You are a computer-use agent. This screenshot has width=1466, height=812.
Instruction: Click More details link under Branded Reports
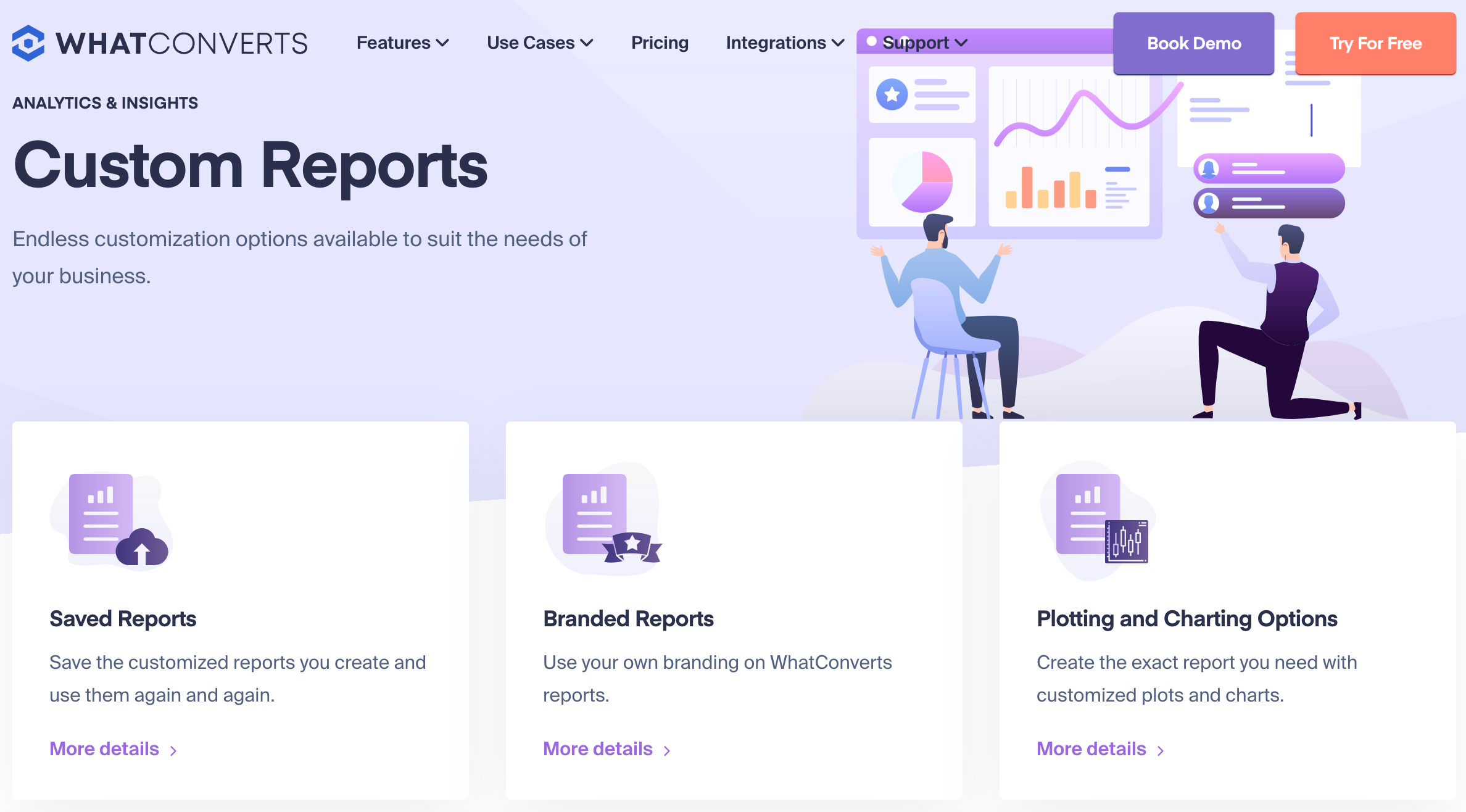pos(601,748)
